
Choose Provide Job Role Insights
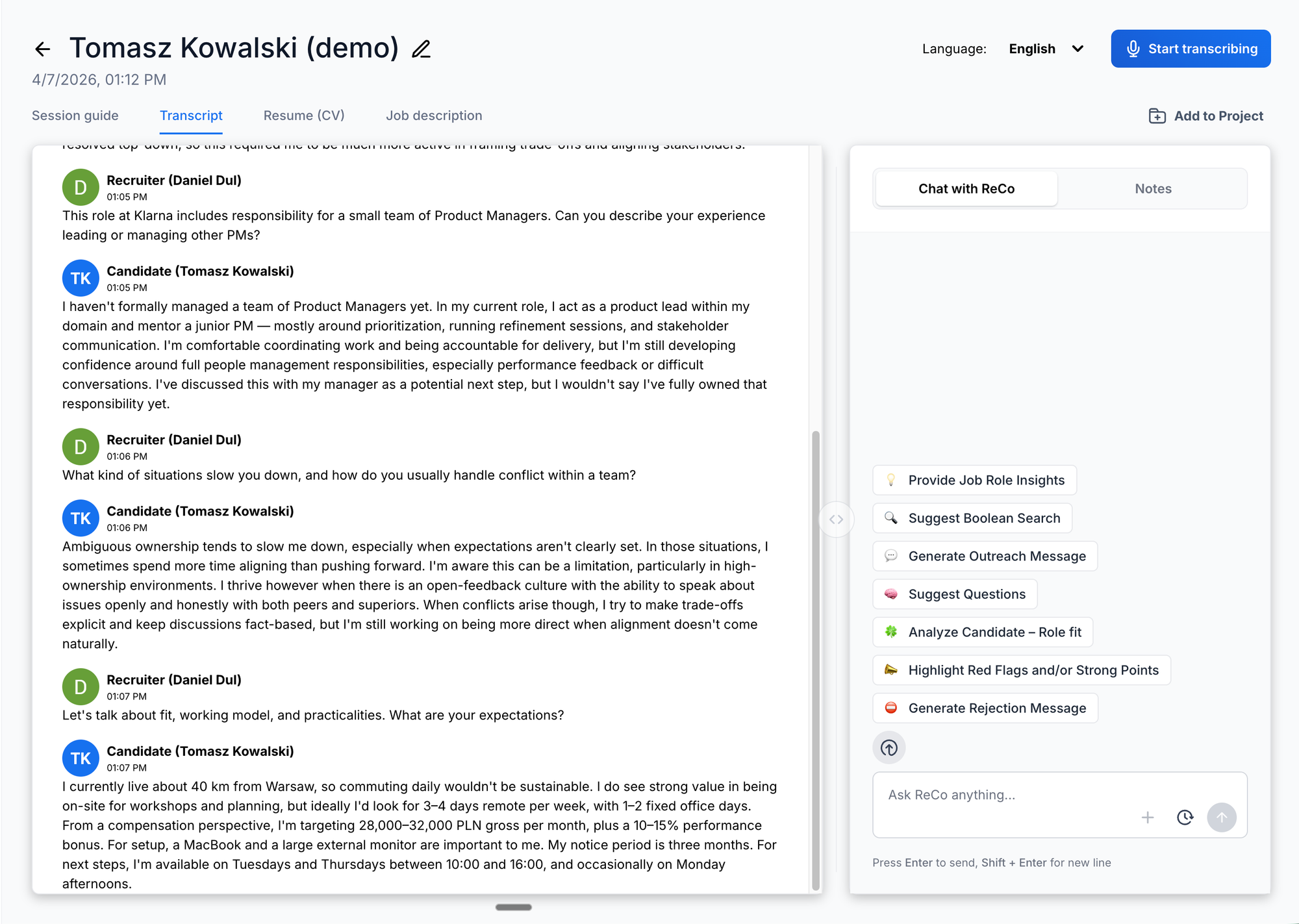974,480
